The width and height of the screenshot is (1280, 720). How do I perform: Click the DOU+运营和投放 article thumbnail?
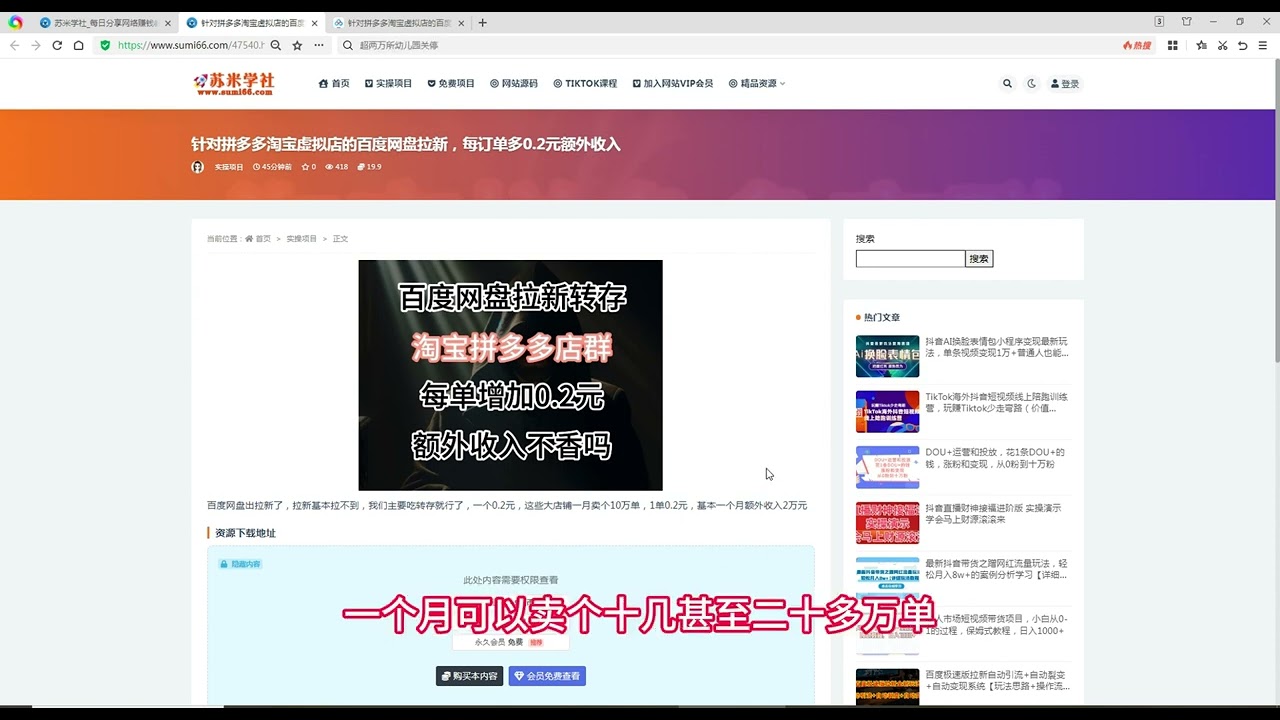pyautogui.click(x=887, y=467)
